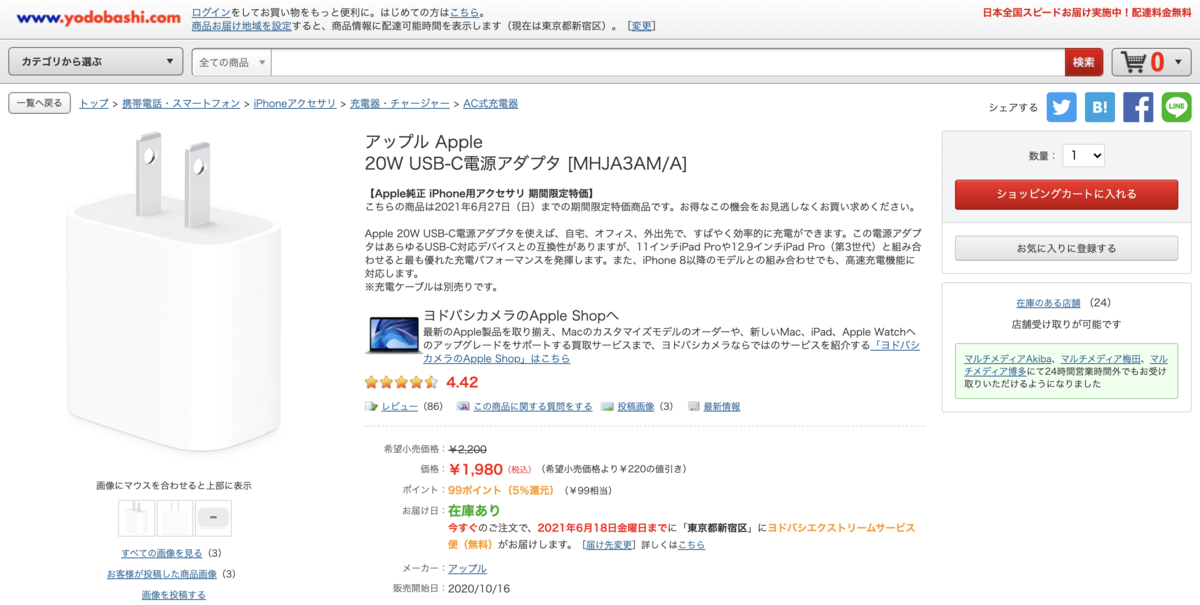Open iPhoneアクセサリ breadcrumb link
This screenshot has width=1200, height=605.
point(295,104)
